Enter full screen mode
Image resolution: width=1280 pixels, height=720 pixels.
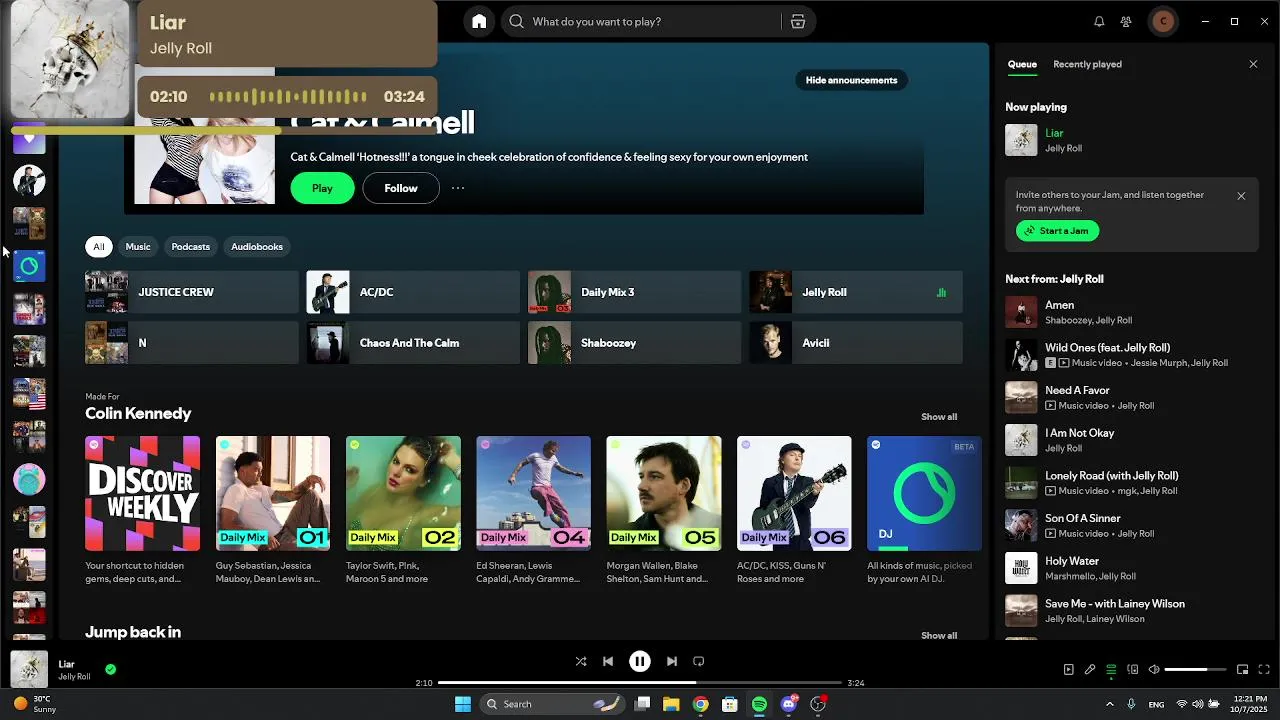1264,670
